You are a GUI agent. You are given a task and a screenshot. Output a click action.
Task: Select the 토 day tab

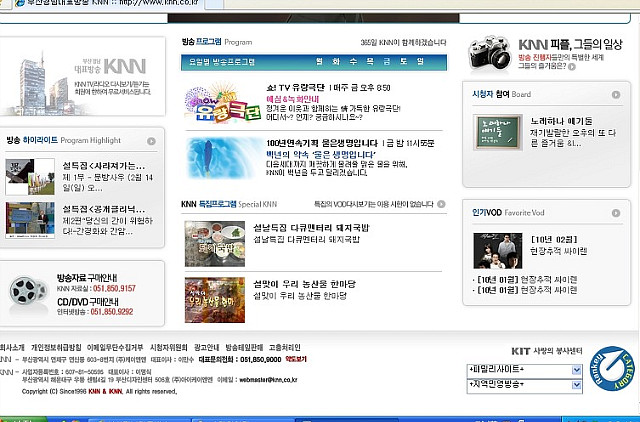[x=404, y=62]
